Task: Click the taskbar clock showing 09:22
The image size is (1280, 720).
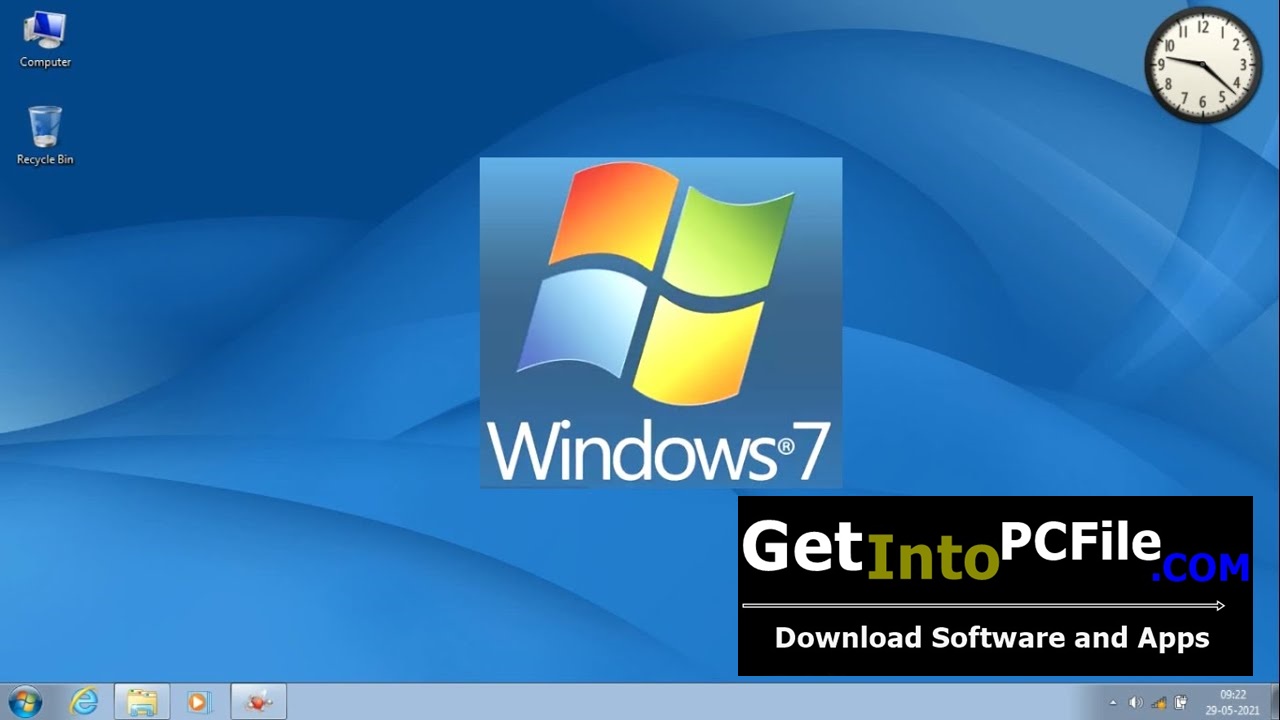Action: click(x=1233, y=694)
